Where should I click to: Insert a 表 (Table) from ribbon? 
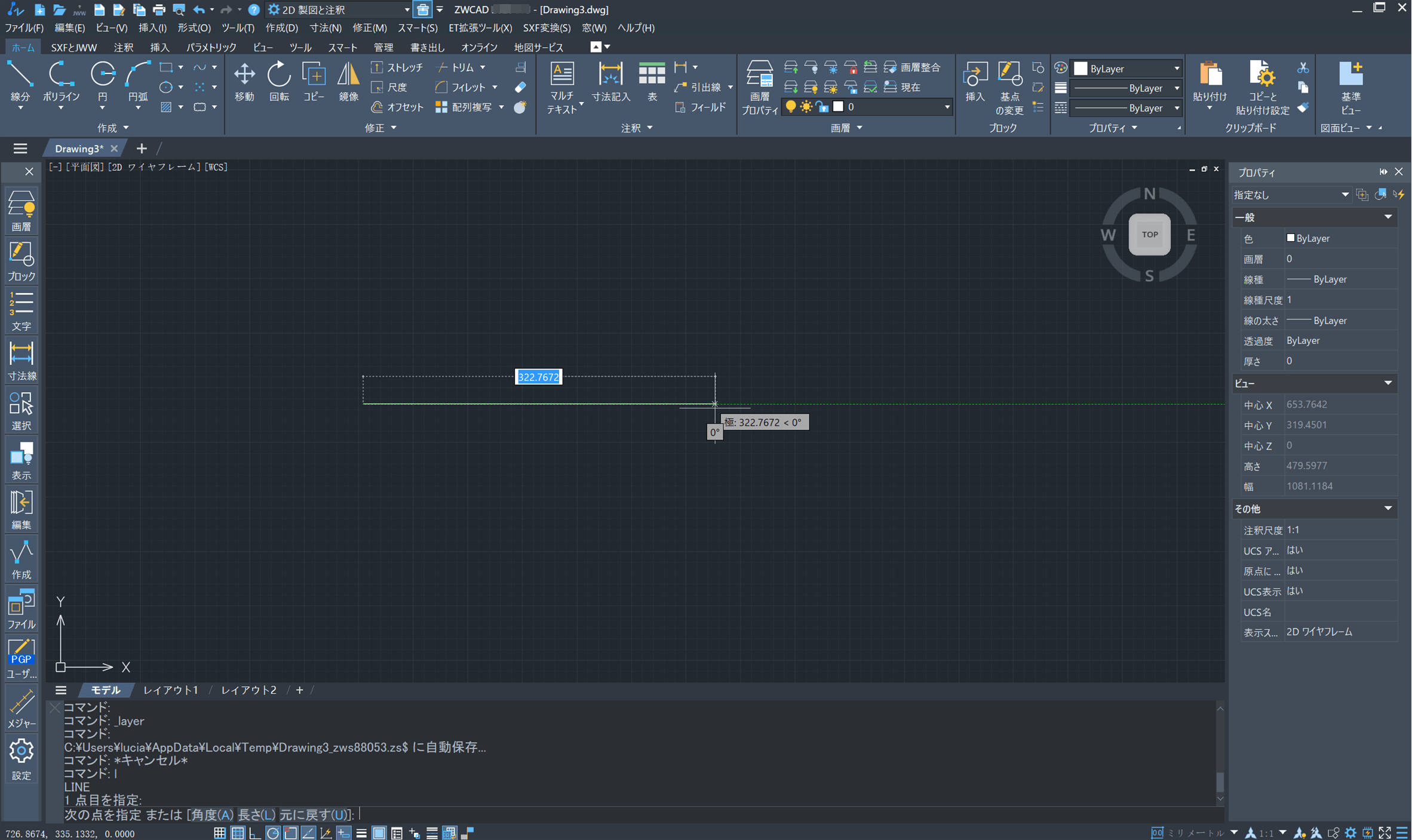coord(652,82)
